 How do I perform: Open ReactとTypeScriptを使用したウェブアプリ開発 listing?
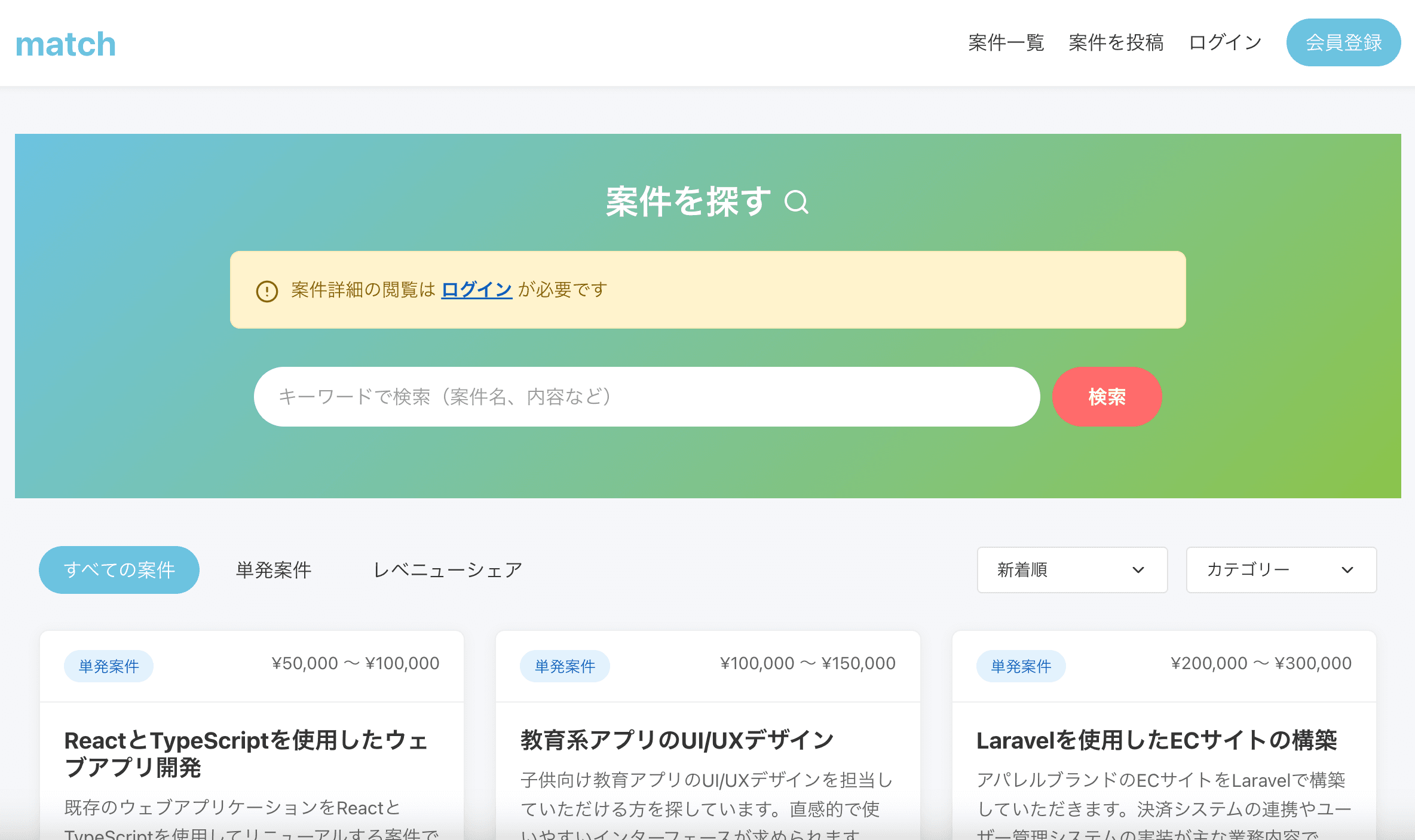246,754
